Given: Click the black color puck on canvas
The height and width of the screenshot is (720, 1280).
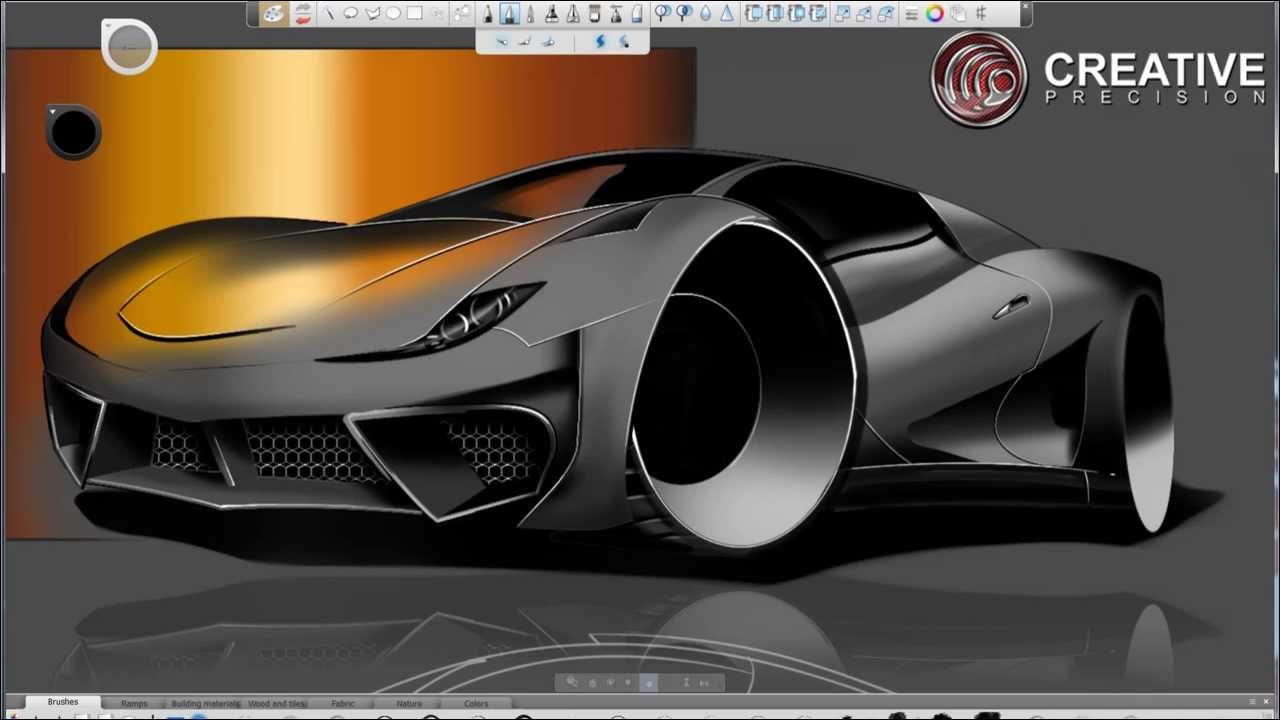Looking at the screenshot, I should pos(73,131).
